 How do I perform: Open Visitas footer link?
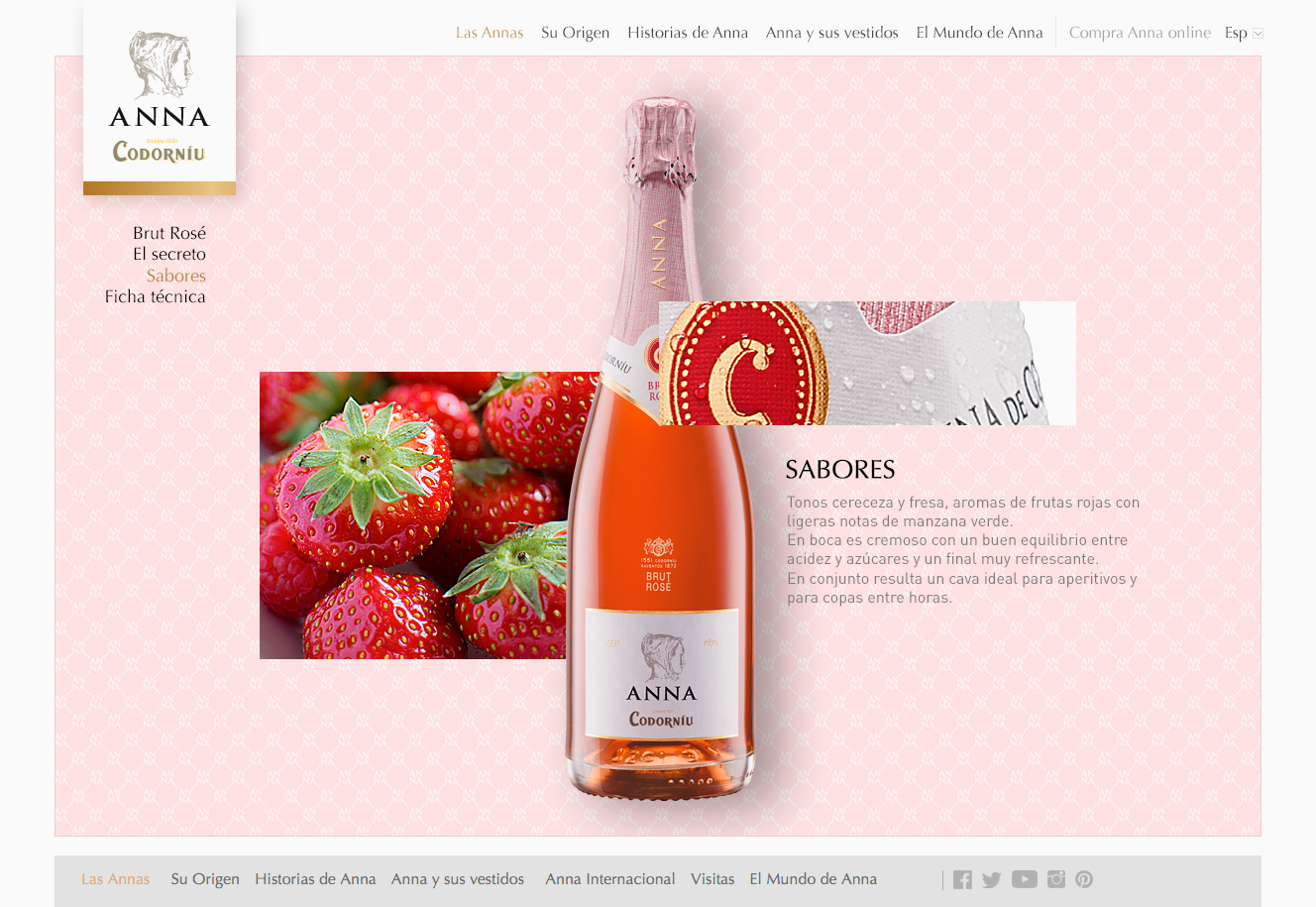pos(713,879)
